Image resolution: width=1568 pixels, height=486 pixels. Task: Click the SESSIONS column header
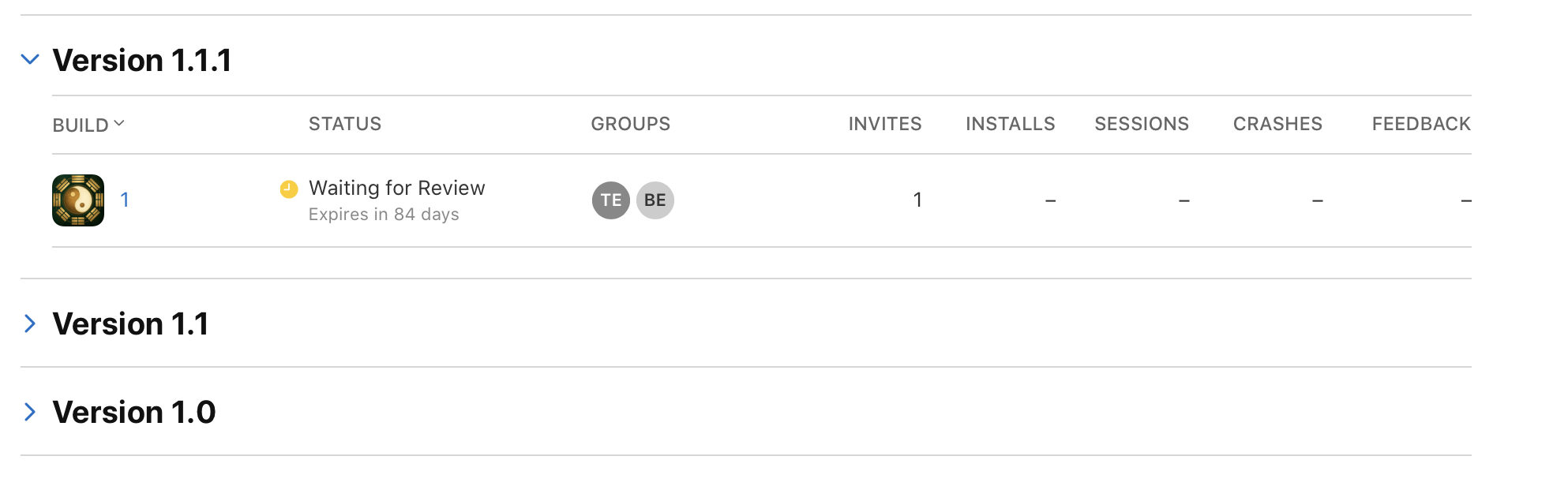[x=1142, y=124]
